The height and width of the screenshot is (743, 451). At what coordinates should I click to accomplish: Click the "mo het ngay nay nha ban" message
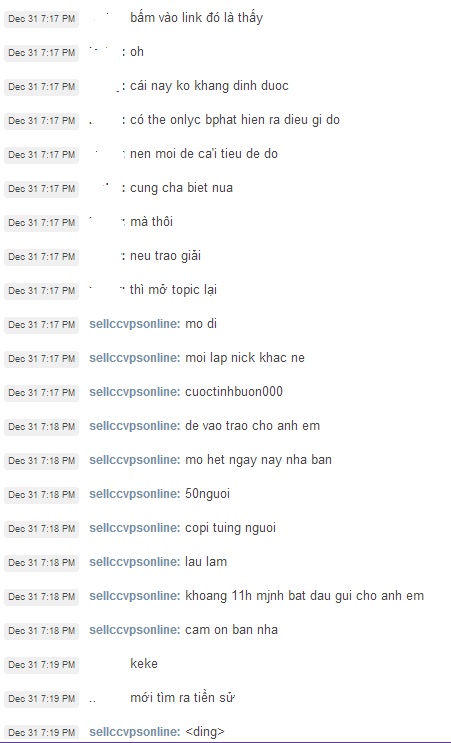[258, 460]
